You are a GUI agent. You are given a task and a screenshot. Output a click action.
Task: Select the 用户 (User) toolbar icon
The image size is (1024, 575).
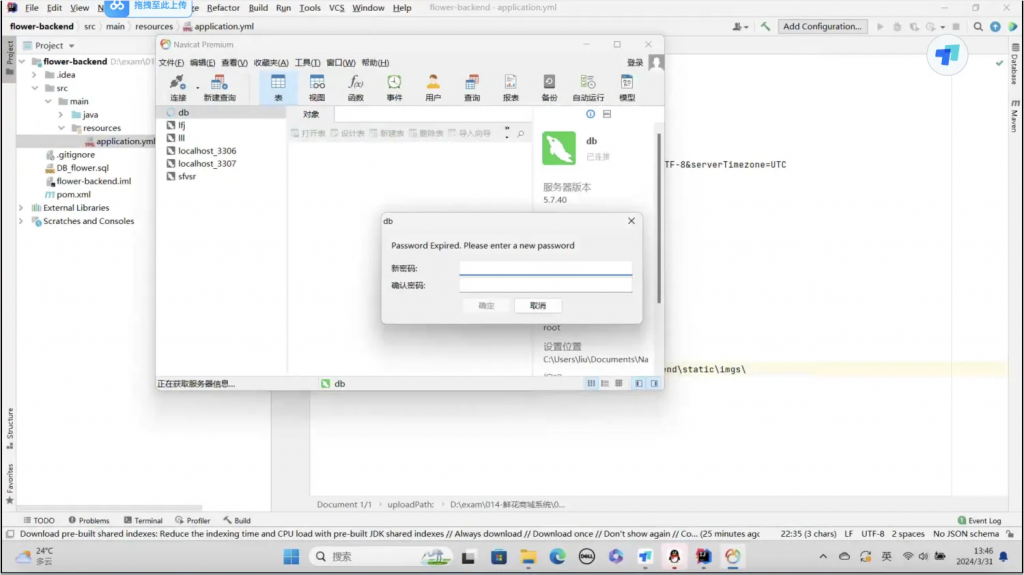433,86
